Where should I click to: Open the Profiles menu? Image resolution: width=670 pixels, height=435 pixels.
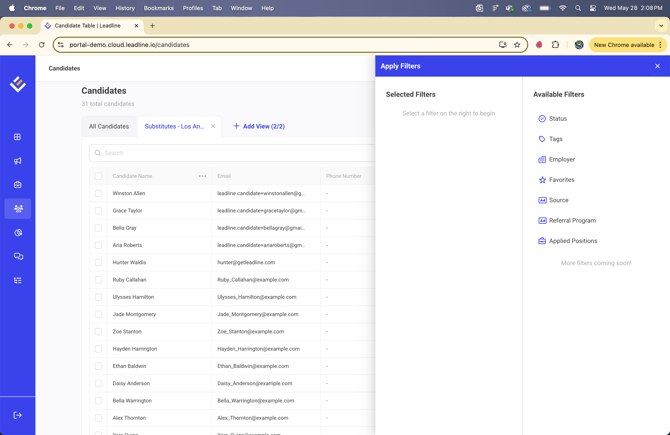click(x=193, y=8)
